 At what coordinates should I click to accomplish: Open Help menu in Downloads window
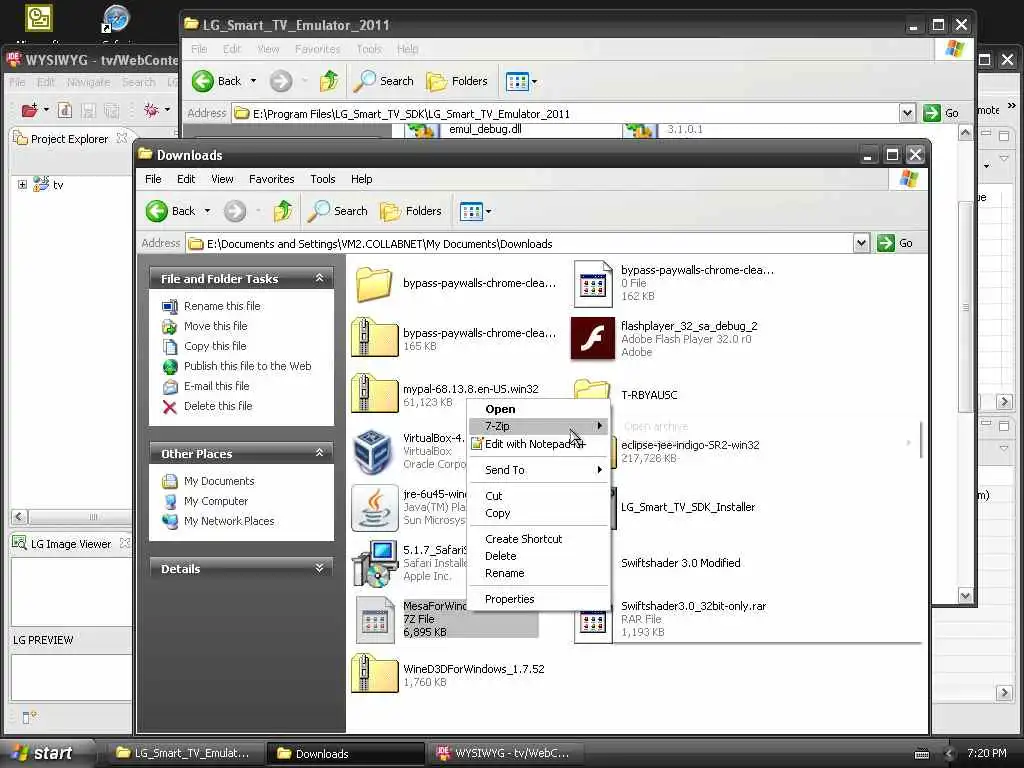(361, 179)
